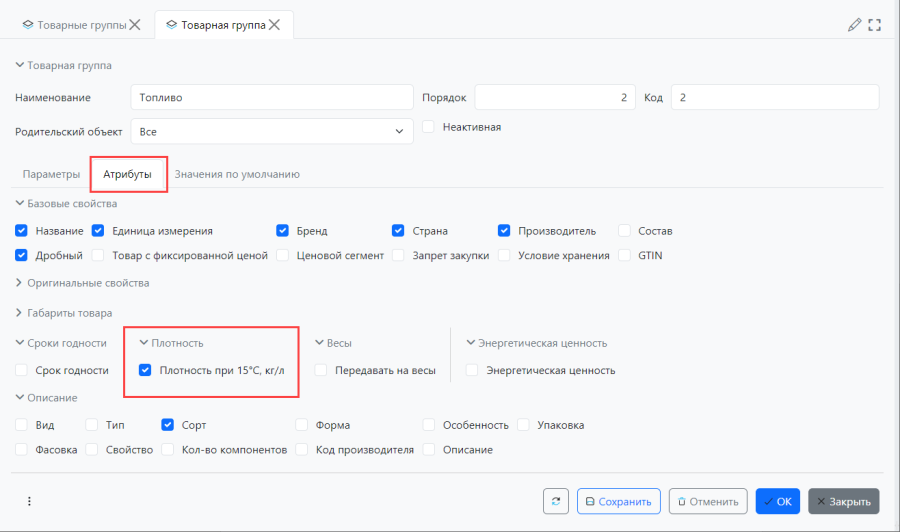Click the Отменить button
This screenshot has height=532, width=900.
coord(707,502)
